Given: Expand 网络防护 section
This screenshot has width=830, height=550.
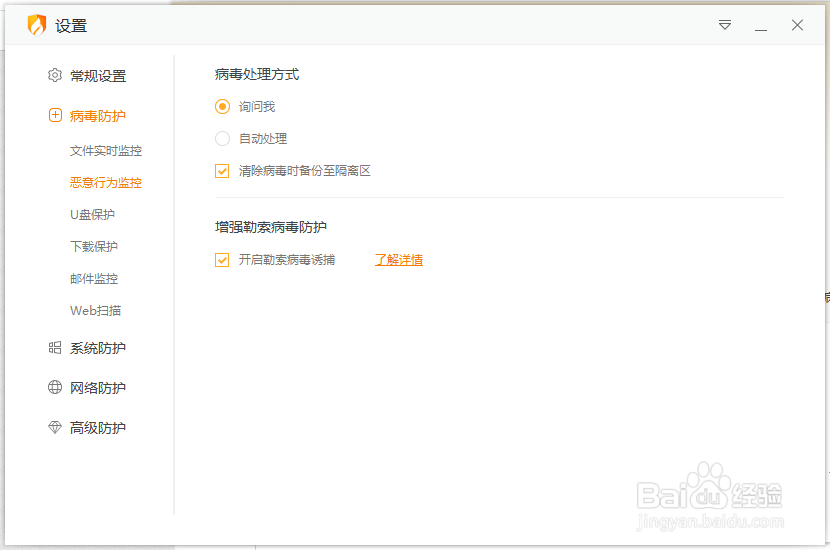Looking at the screenshot, I should [x=98, y=388].
